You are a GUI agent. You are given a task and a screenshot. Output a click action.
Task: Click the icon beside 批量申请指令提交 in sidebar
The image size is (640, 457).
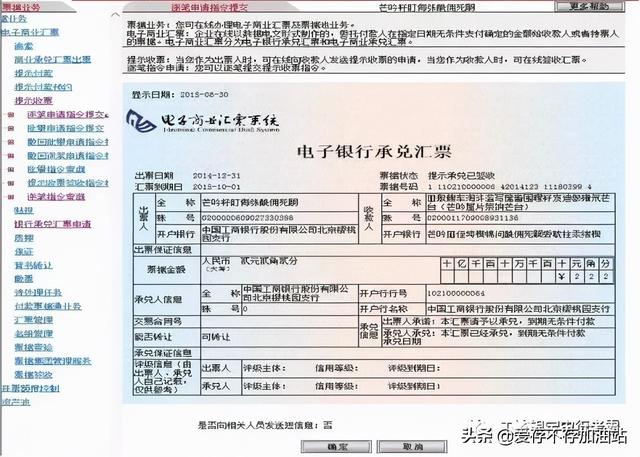tap(11, 129)
